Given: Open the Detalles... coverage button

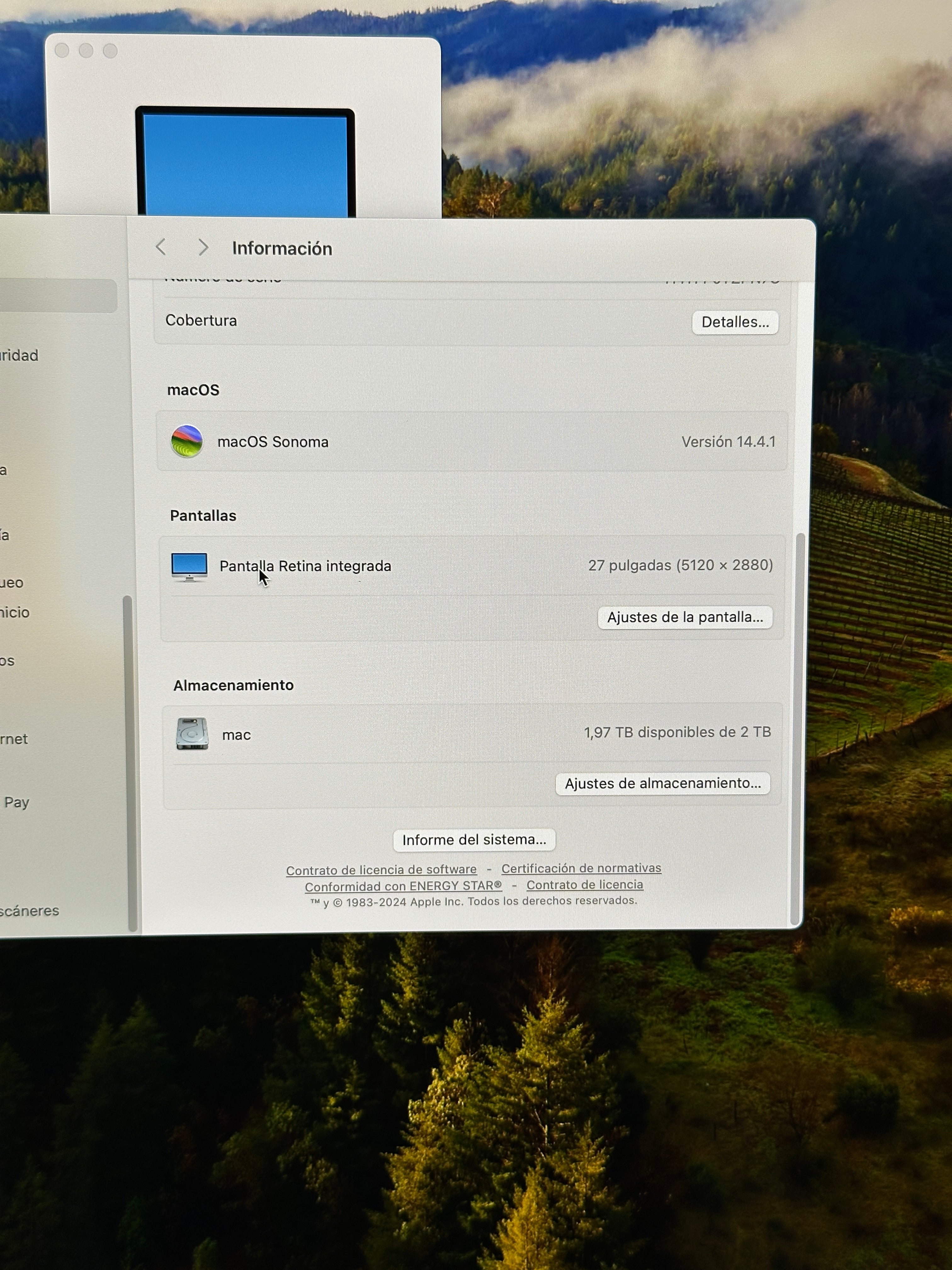Looking at the screenshot, I should click(735, 322).
